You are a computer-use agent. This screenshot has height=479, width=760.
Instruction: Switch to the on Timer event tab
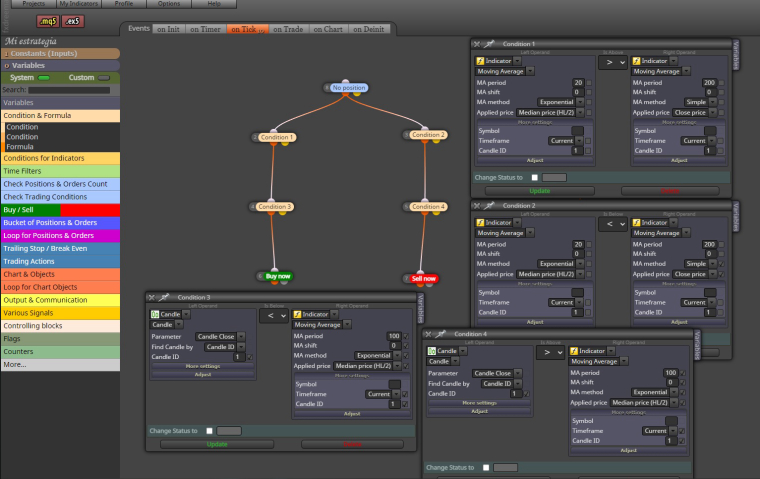point(206,29)
